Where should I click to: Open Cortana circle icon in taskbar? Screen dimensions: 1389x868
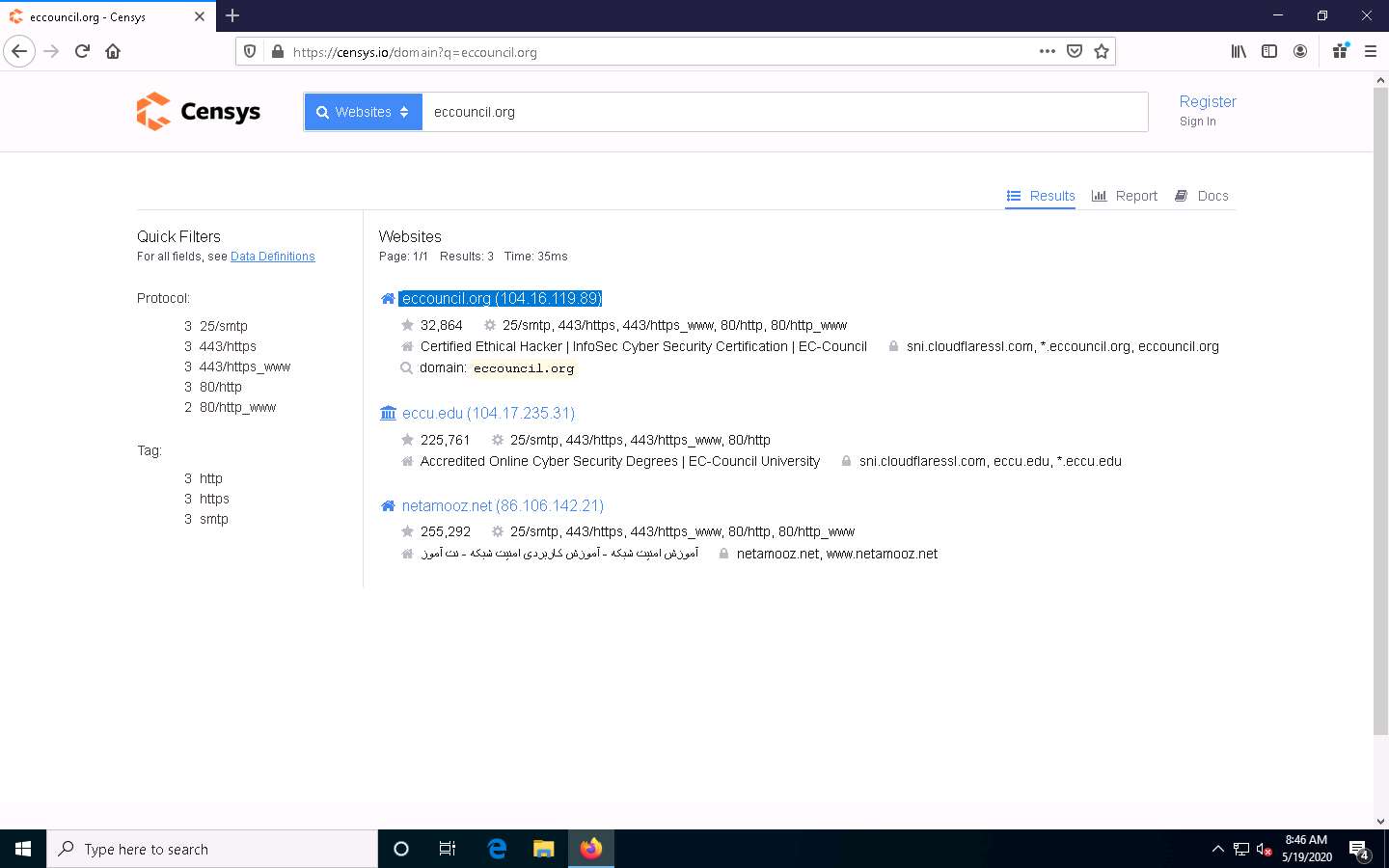[x=401, y=849]
